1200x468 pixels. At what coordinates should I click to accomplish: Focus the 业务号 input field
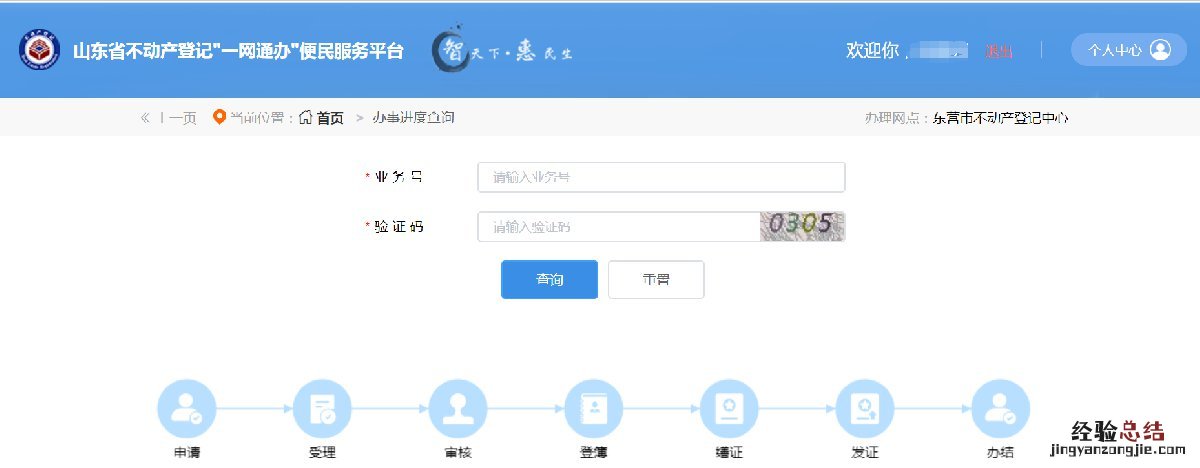click(661, 177)
